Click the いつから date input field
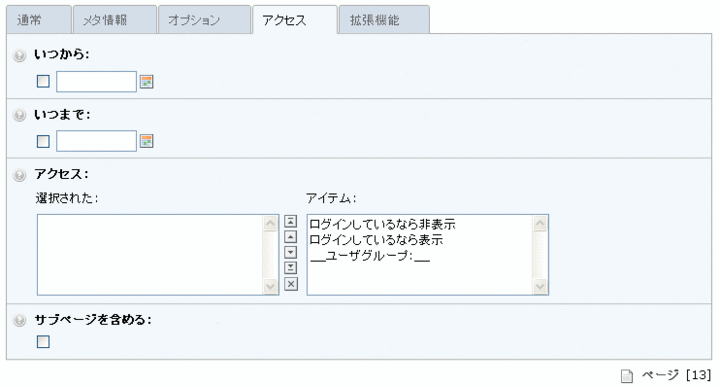The image size is (720, 387). point(96,82)
